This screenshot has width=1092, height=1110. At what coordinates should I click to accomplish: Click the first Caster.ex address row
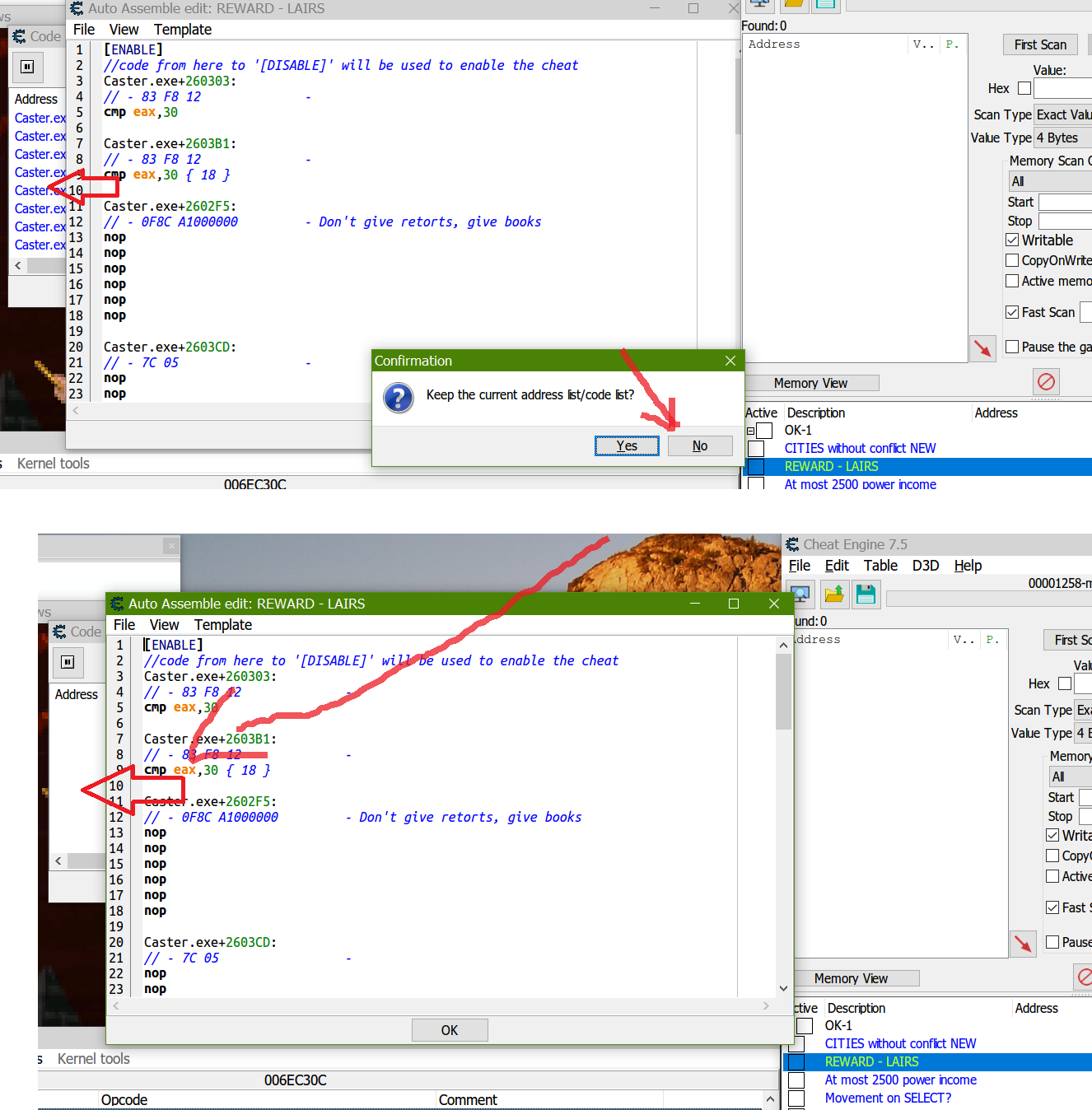pyautogui.click(x=40, y=118)
